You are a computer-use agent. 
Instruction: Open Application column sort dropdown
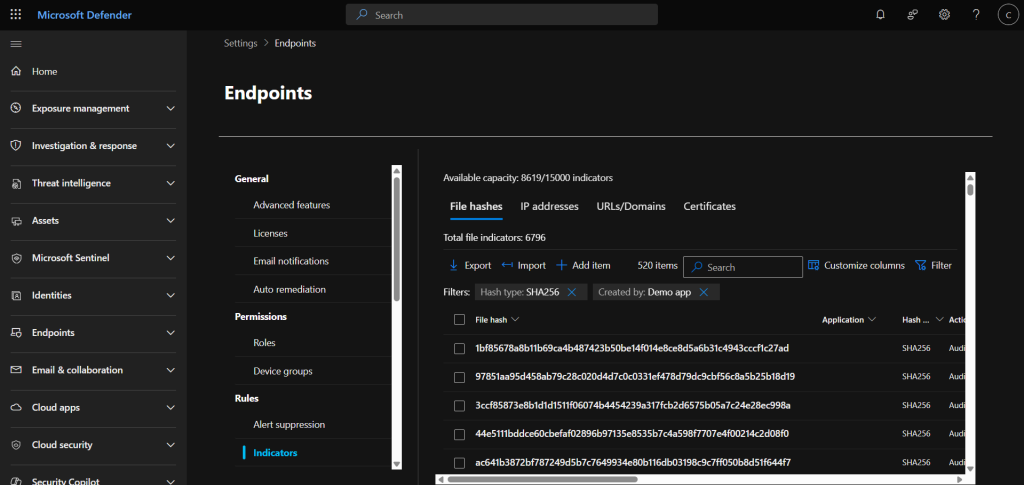(x=872, y=319)
